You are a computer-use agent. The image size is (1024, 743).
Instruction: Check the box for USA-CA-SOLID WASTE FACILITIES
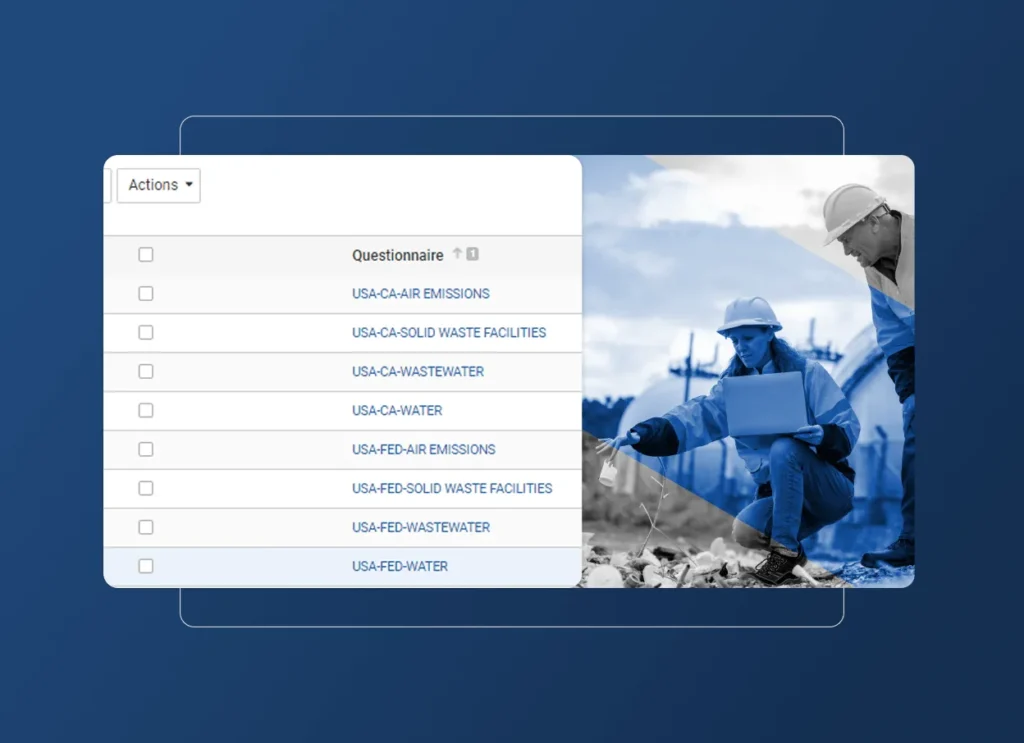tap(146, 332)
